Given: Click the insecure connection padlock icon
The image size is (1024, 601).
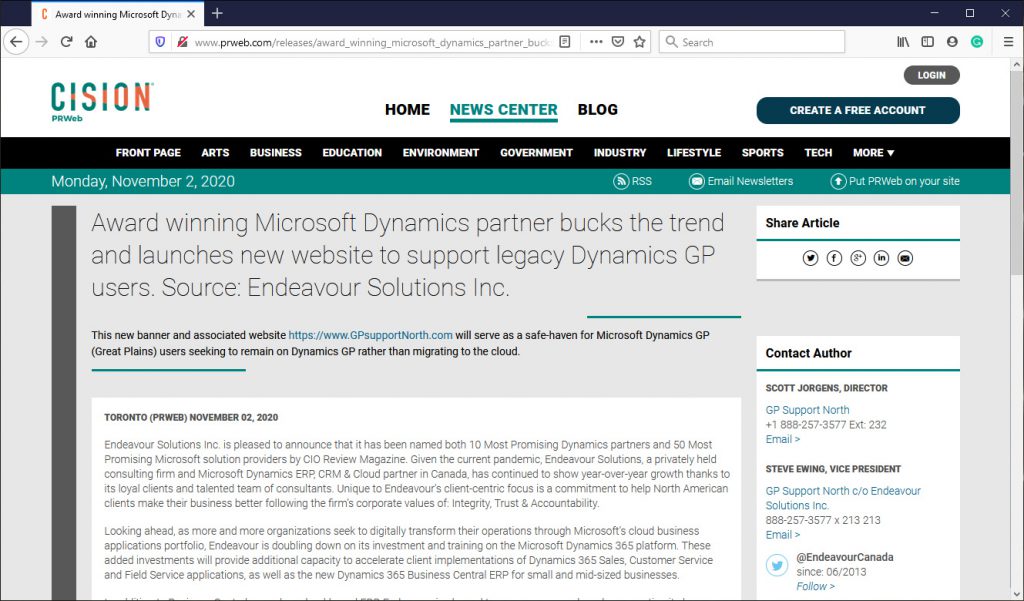Looking at the screenshot, I should (182, 42).
